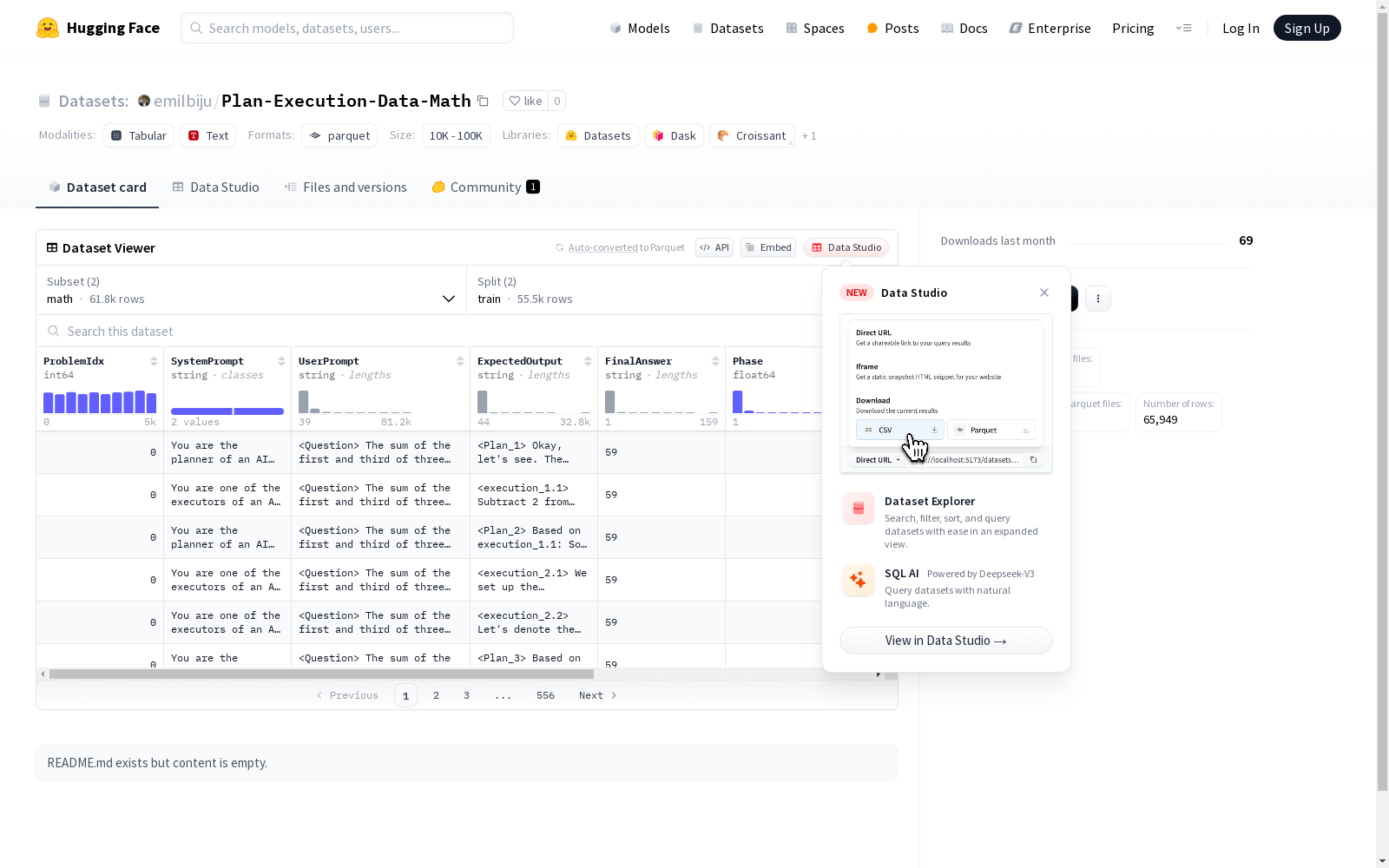Click the ProblemIdx histogram bars
The height and width of the screenshot is (868, 1389).
pos(100,402)
